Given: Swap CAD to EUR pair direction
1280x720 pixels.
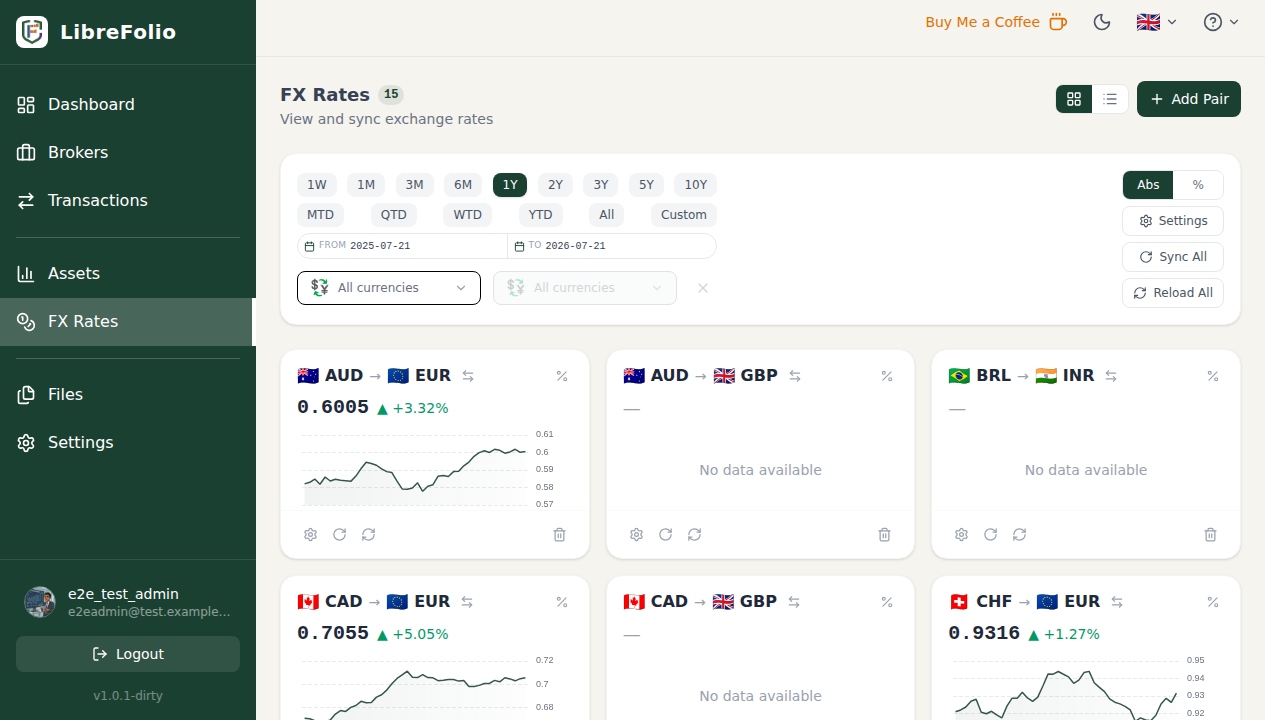Looking at the screenshot, I should pos(467,602).
